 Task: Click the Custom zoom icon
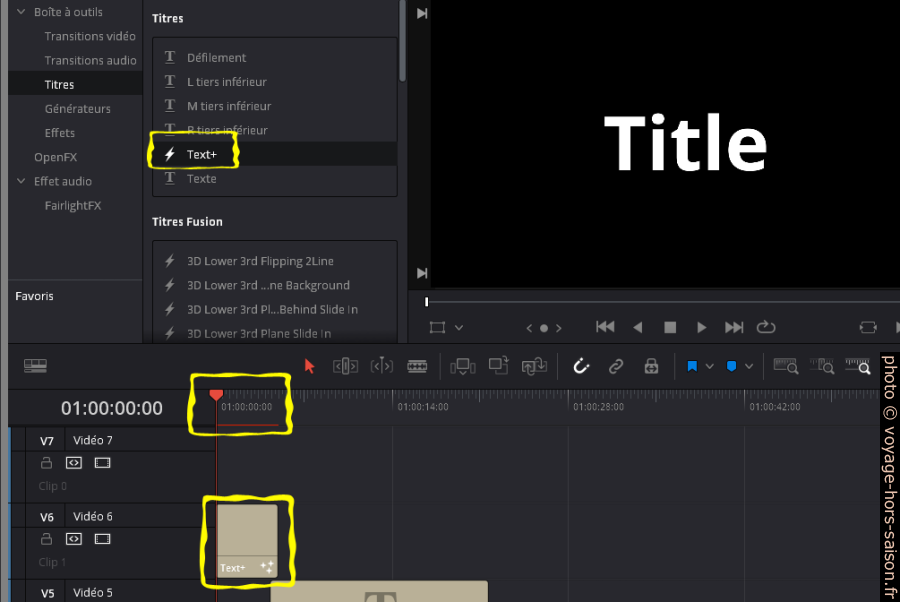(x=858, y=366)
